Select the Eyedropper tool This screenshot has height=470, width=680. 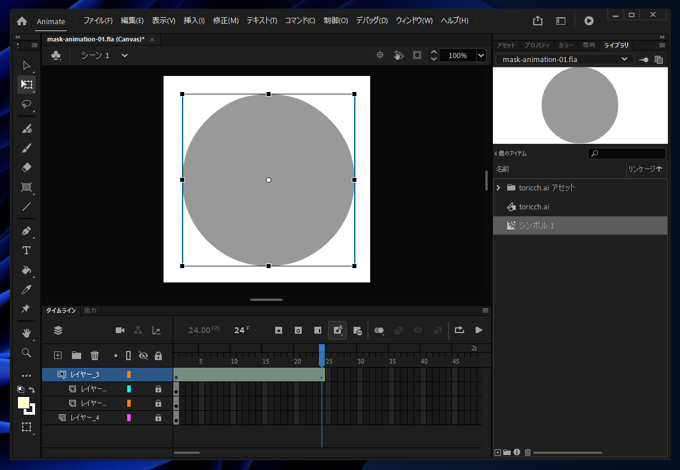tap(27, 290)
